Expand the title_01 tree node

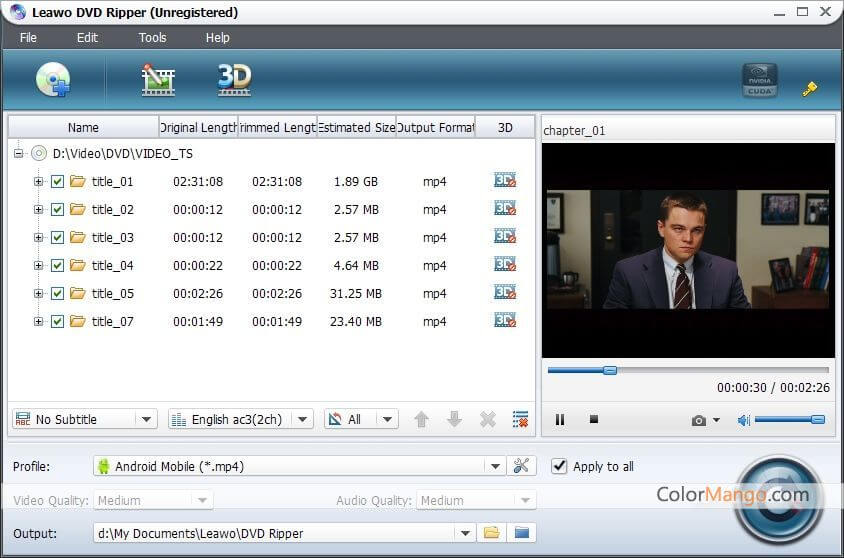tap(39, 182)
